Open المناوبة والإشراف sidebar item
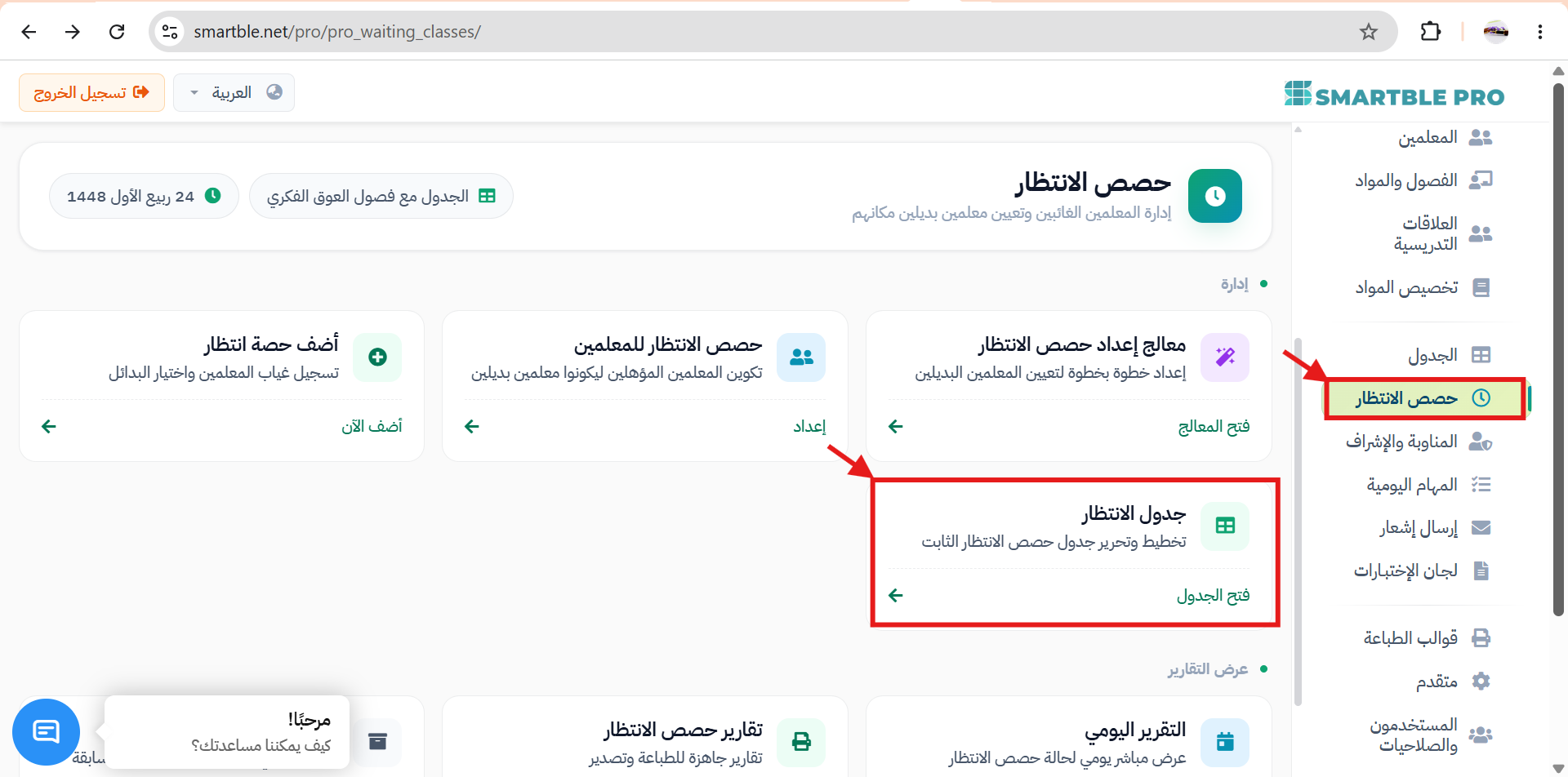Image resolution: width=1568 pixels, height=777 pixels. [1419, 442]
